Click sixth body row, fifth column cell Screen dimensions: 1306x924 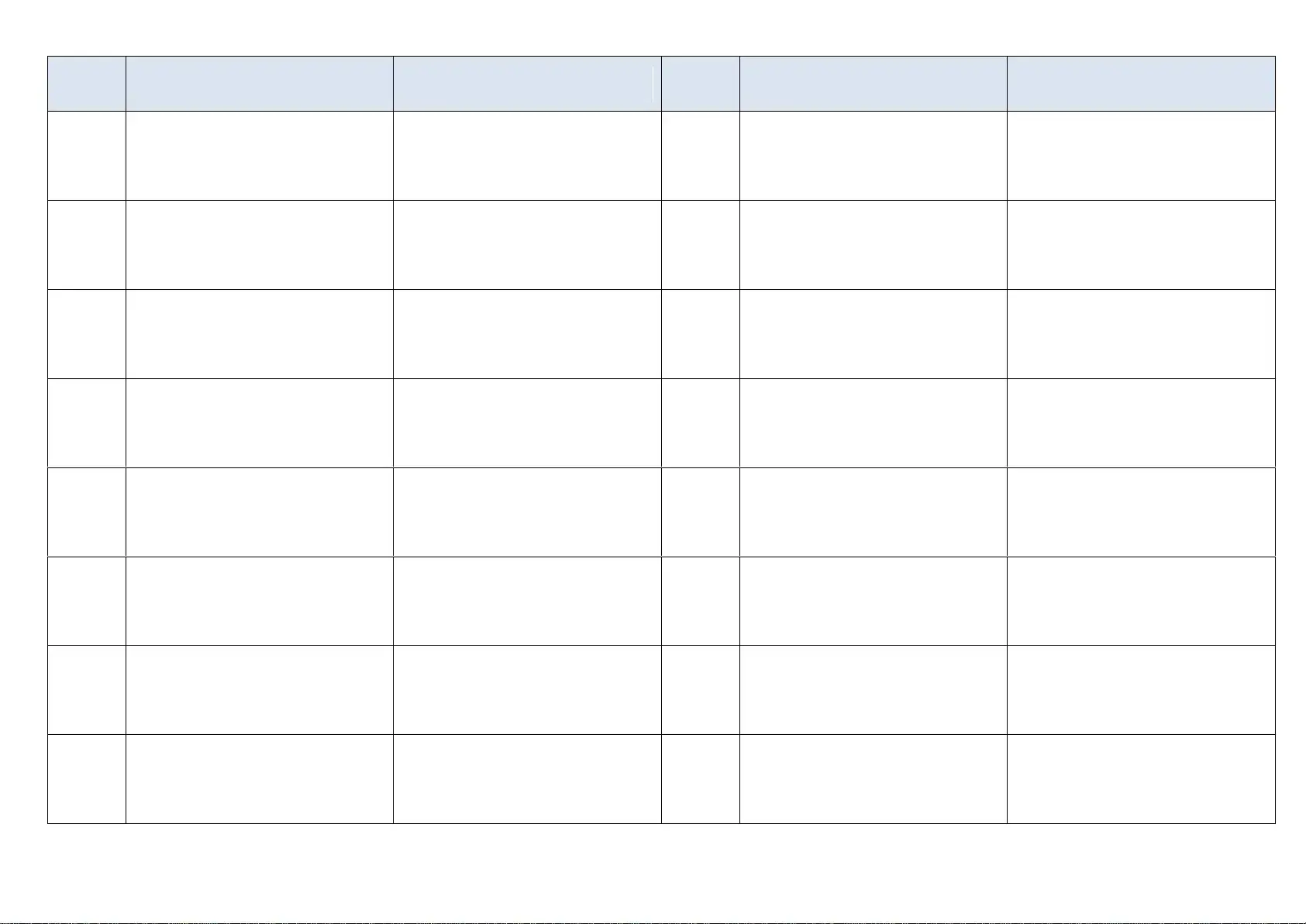click(873, 601)
